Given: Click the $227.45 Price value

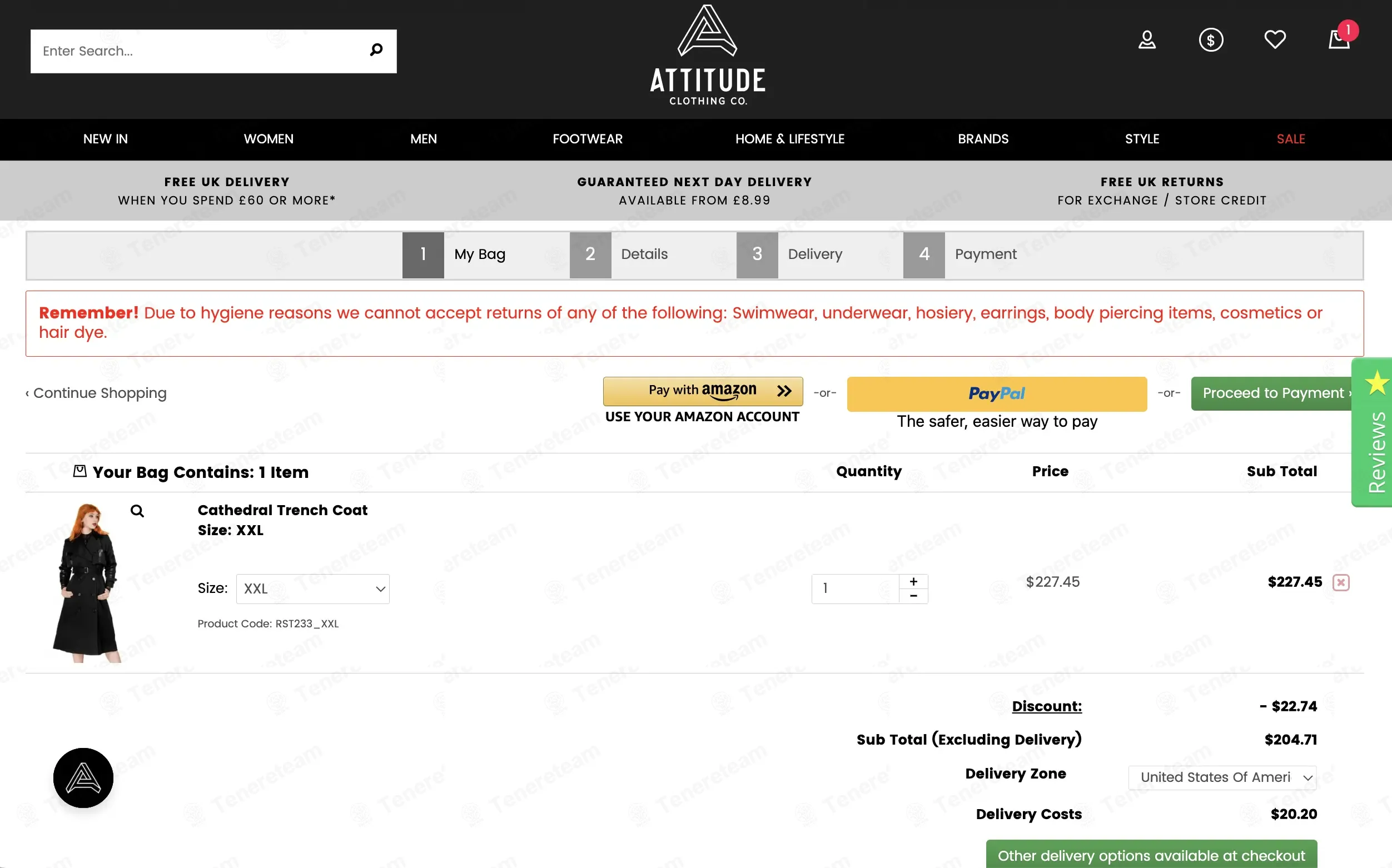Looking at the screenshot, I should coord(1052,581).
